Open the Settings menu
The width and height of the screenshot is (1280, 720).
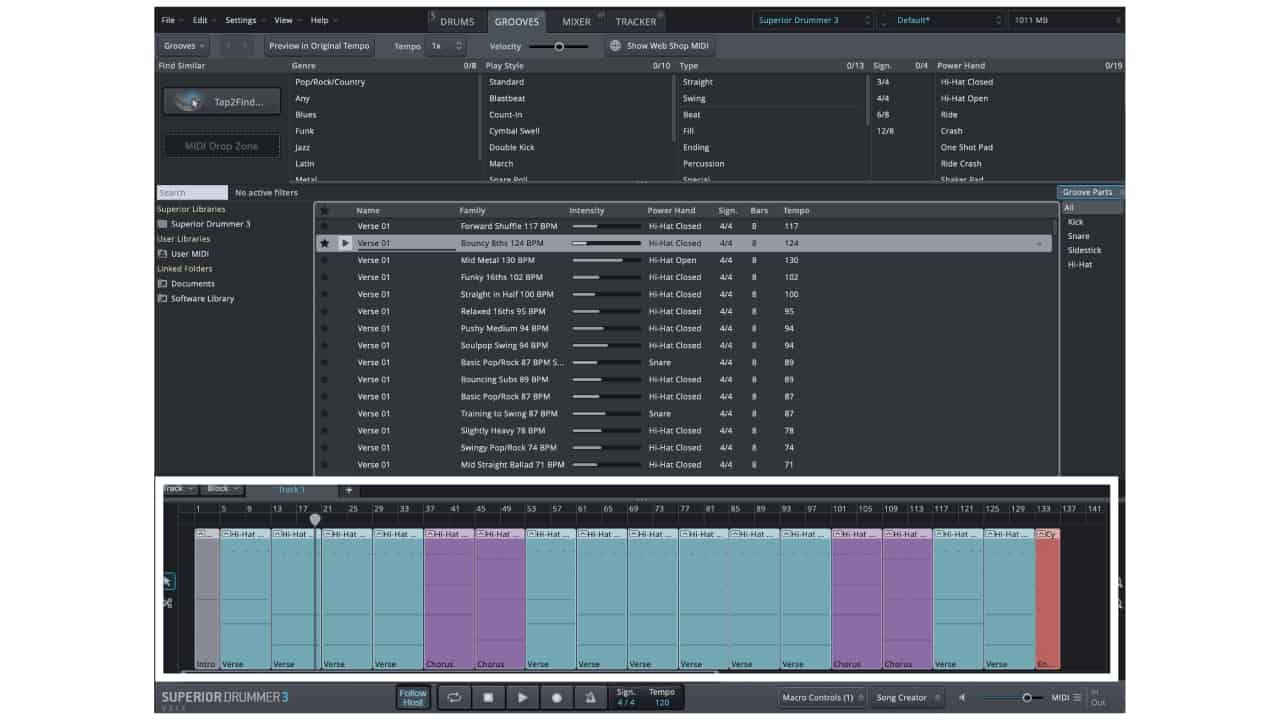[x=243, y=20]
